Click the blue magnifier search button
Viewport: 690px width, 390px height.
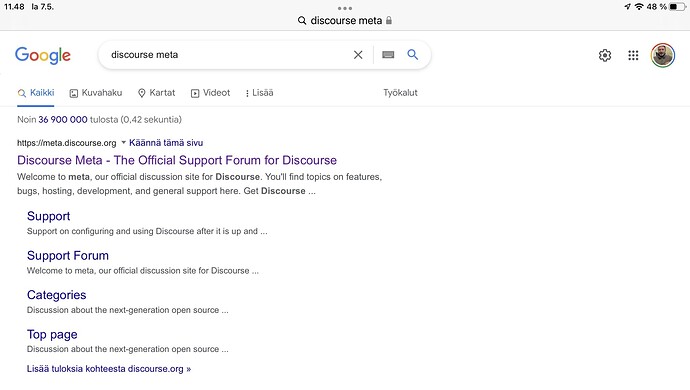(412, 55)
